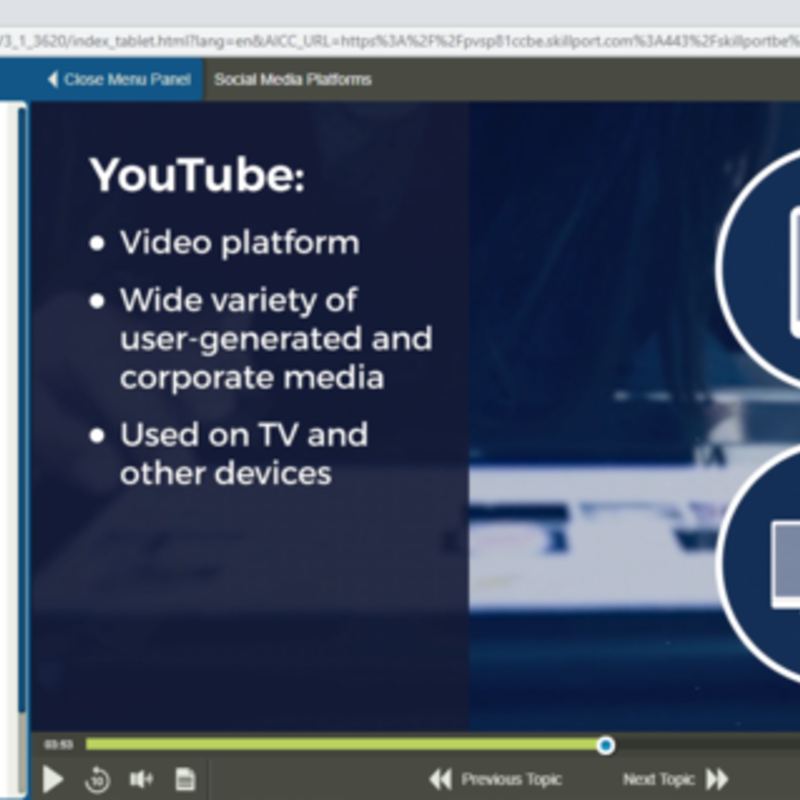Click the Social Media Platforms title

pyautogui.click(x=292, y=80)
